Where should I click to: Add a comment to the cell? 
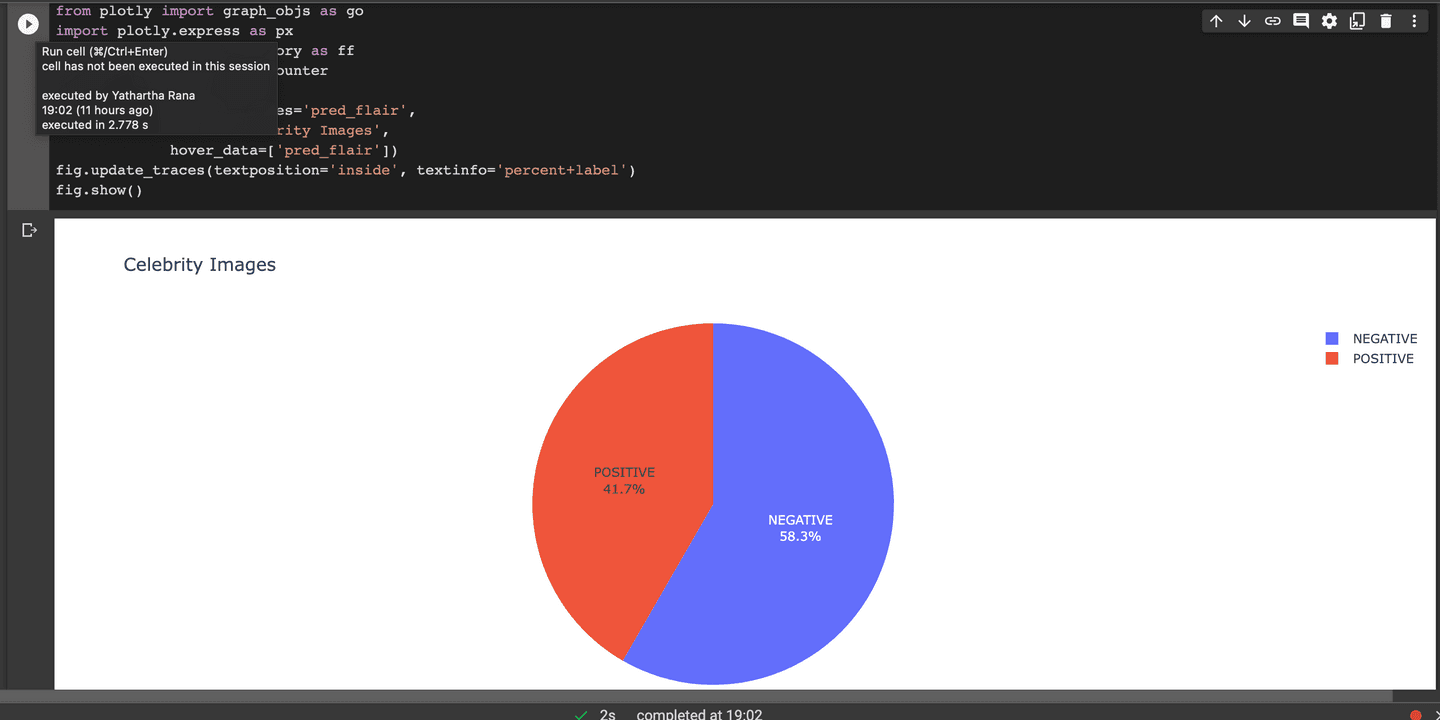(x=1300, y=21)
